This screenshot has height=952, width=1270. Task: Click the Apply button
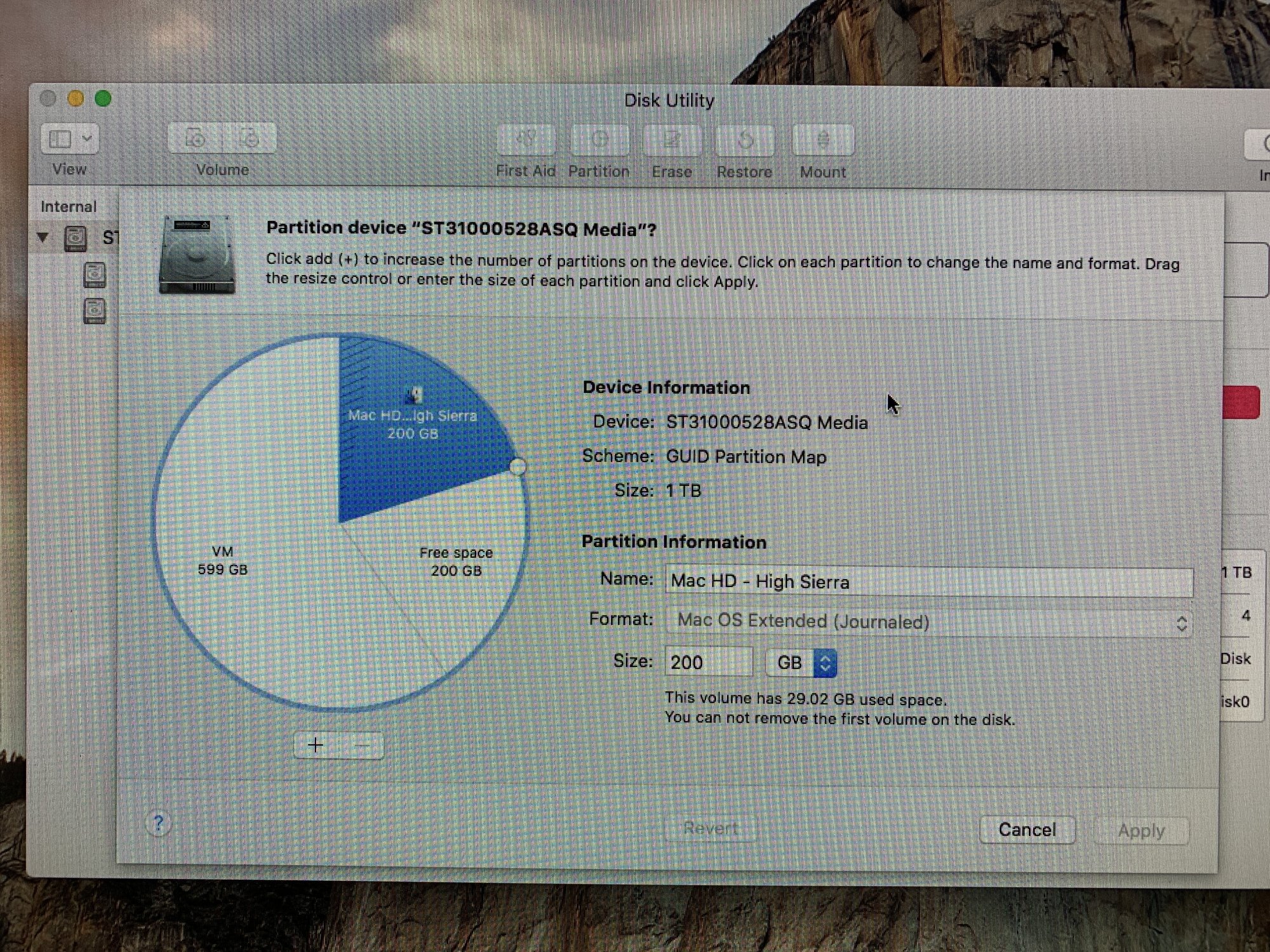1141,831
